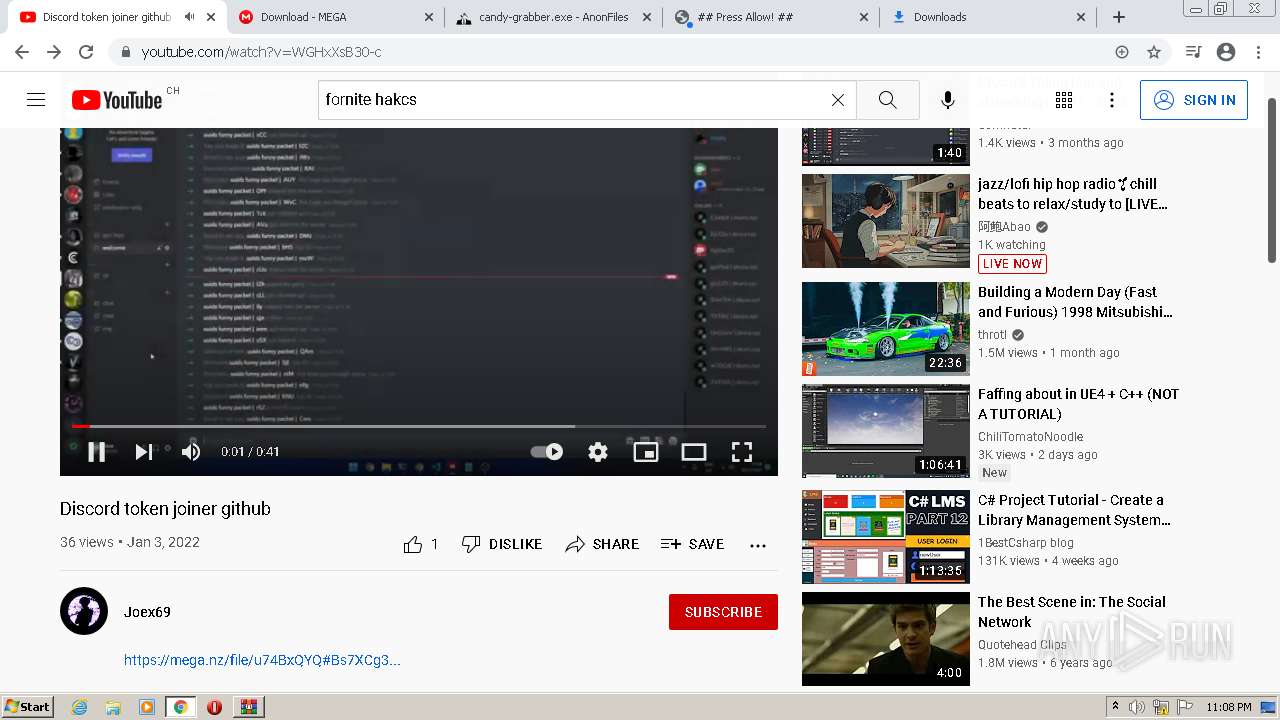Open C# Project Tutorial video title
Screen dimensions: 1280x720
(x=1074, y=510)
